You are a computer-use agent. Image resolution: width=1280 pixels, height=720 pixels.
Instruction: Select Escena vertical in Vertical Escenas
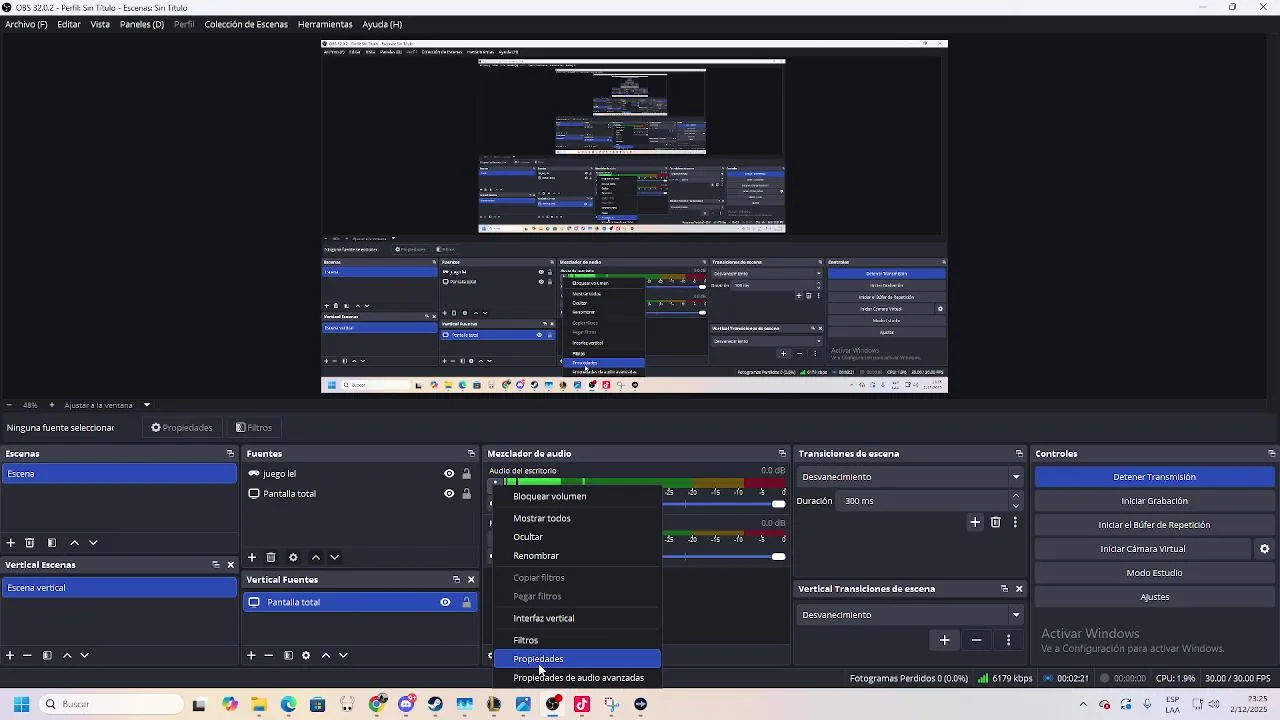pyautogui.click(x=119, y=588)
